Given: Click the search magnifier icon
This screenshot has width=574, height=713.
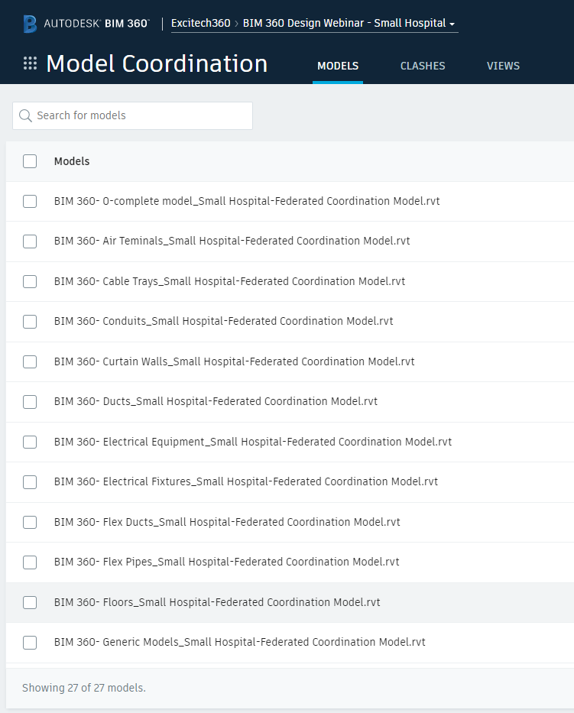Looking at the screenshot, I should 25,115.
